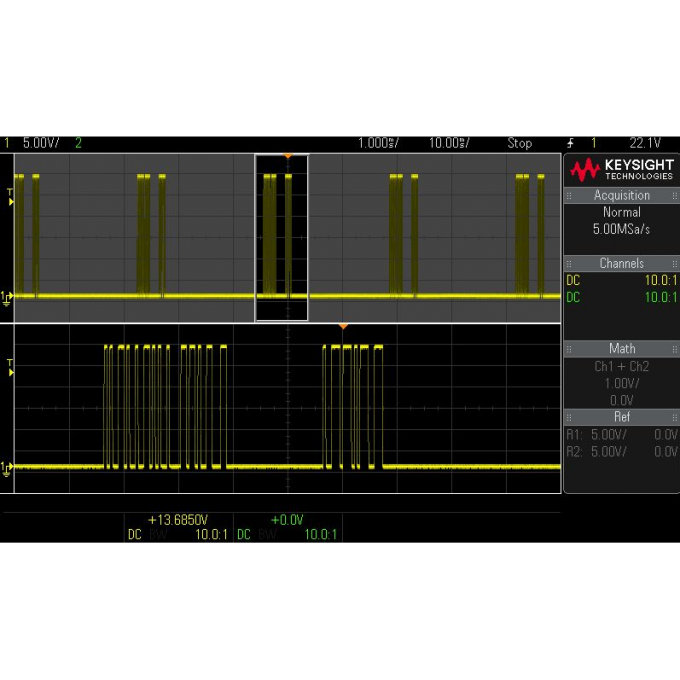680x680 pixels.
Task: Click the green +0.0V channel 2 offset readout
Action: 287,520
